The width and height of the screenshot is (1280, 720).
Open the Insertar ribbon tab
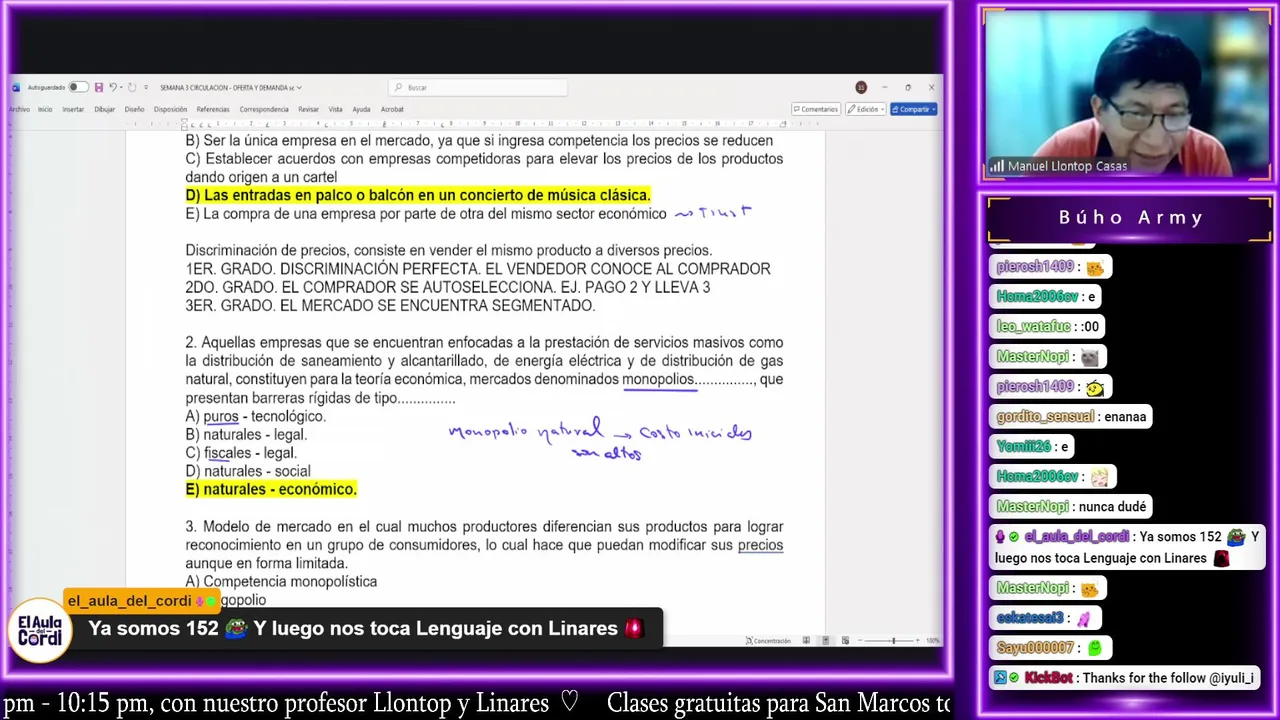(x=73, y=109)
